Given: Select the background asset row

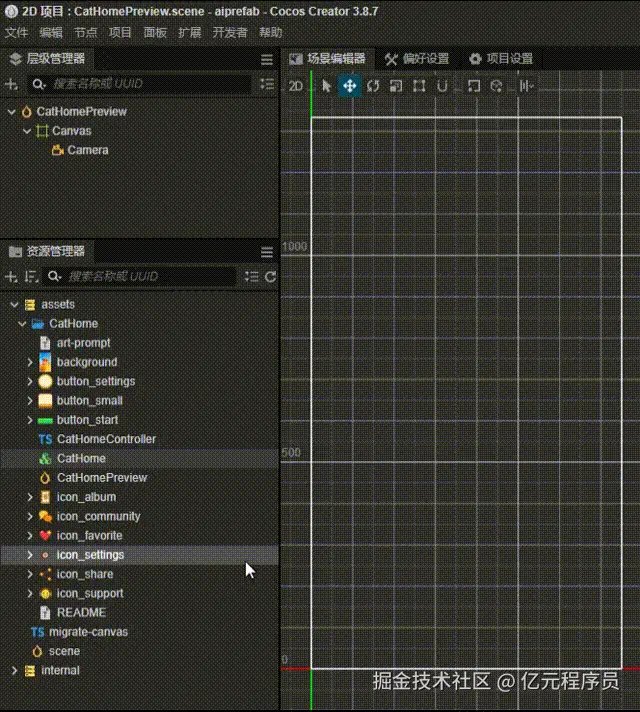Looking at the screenshot, I should click(139, 362).
